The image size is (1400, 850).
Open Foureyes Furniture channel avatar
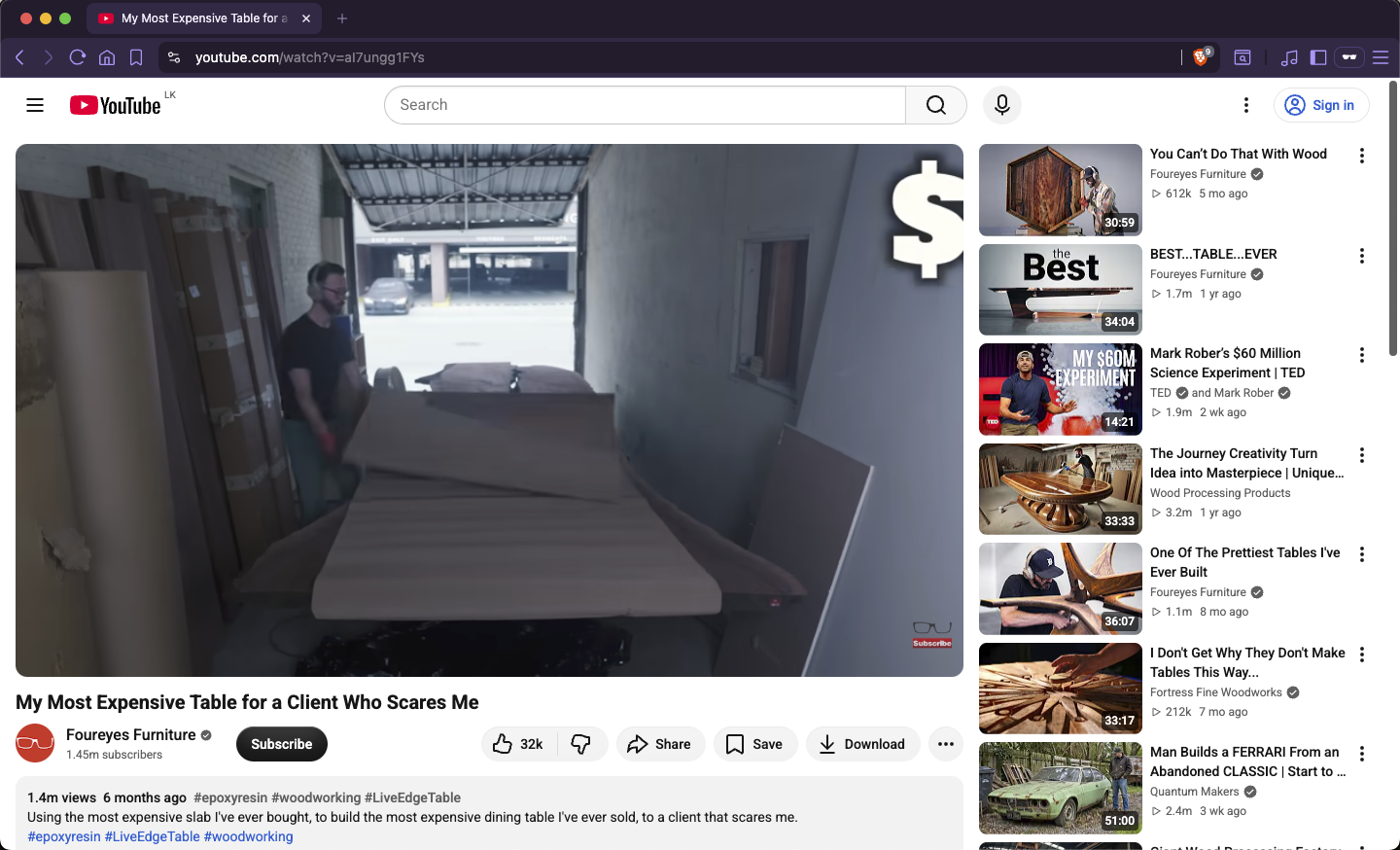pos(35,744)
